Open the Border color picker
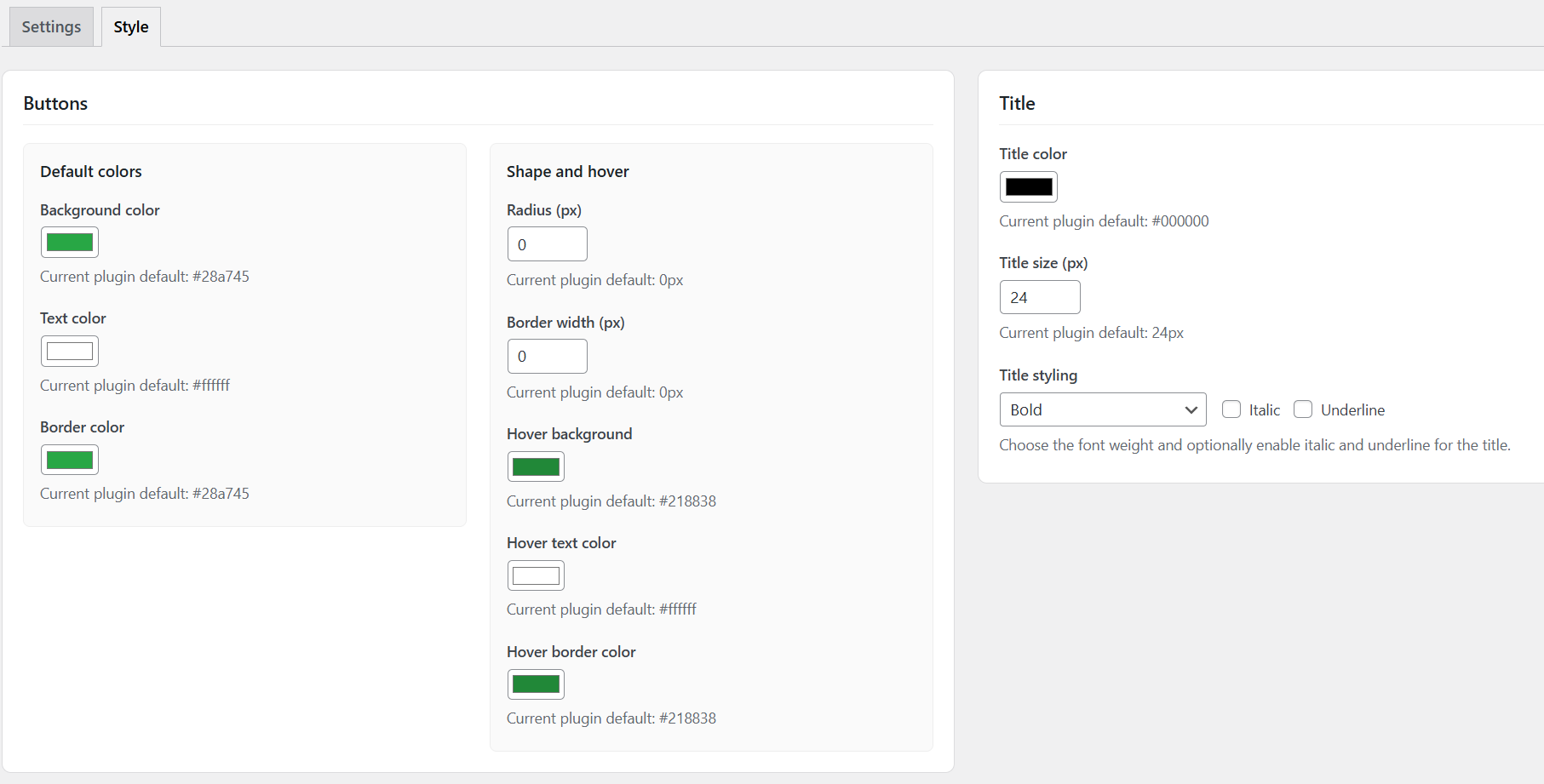 (x=69, y=459)
